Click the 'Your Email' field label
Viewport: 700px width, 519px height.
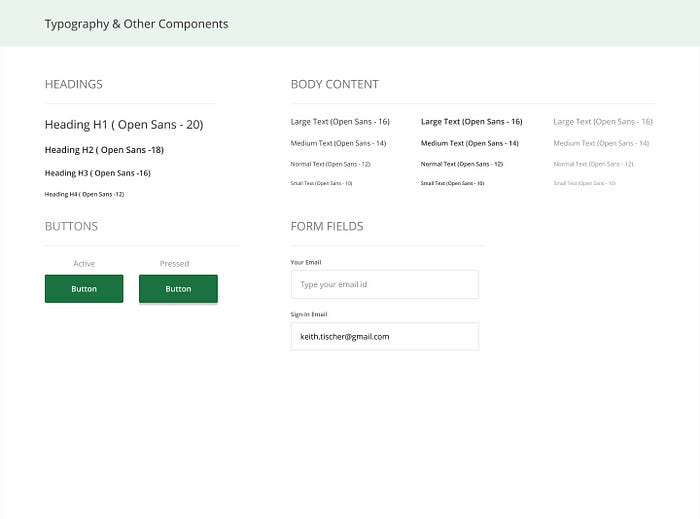tap(306, 262)
